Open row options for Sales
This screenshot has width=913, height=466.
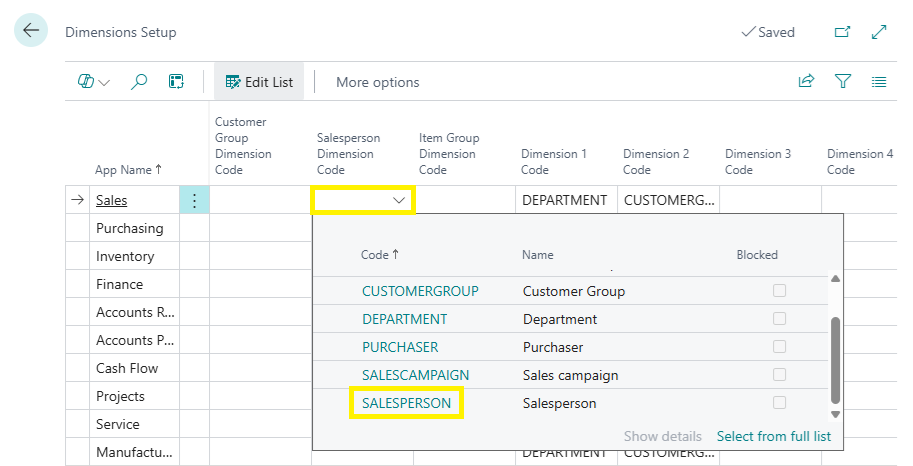click(x=194, y=200)
